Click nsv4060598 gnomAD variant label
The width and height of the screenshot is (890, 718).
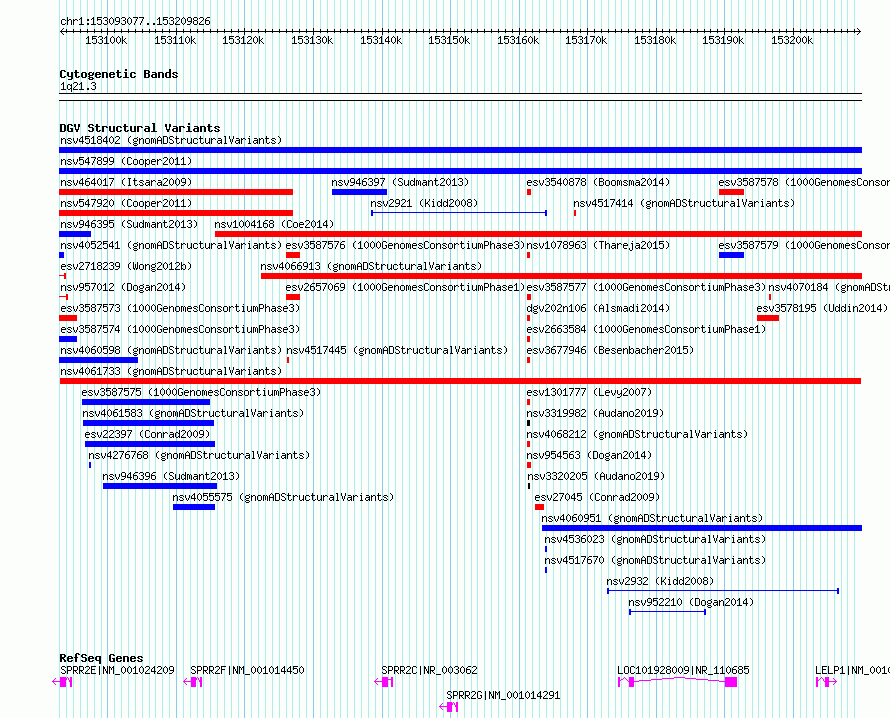tap(171, 350)
